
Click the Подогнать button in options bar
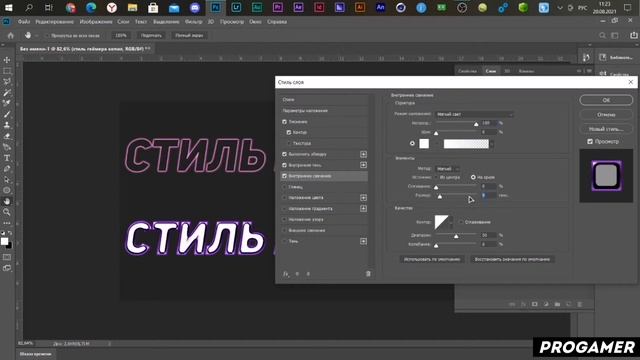151,36
